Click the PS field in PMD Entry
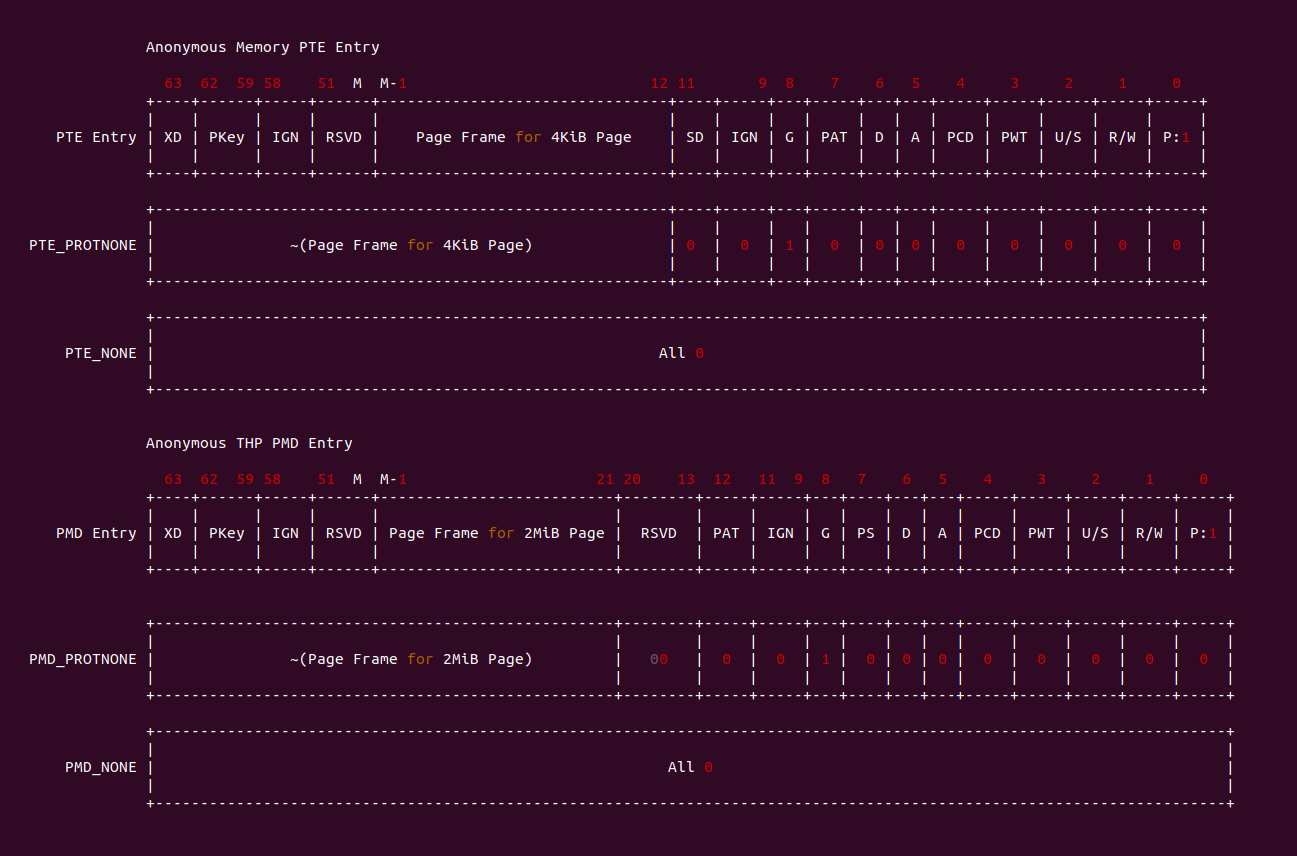The image size is (1297, 856). pyautogui.click(x=865, y=533)
